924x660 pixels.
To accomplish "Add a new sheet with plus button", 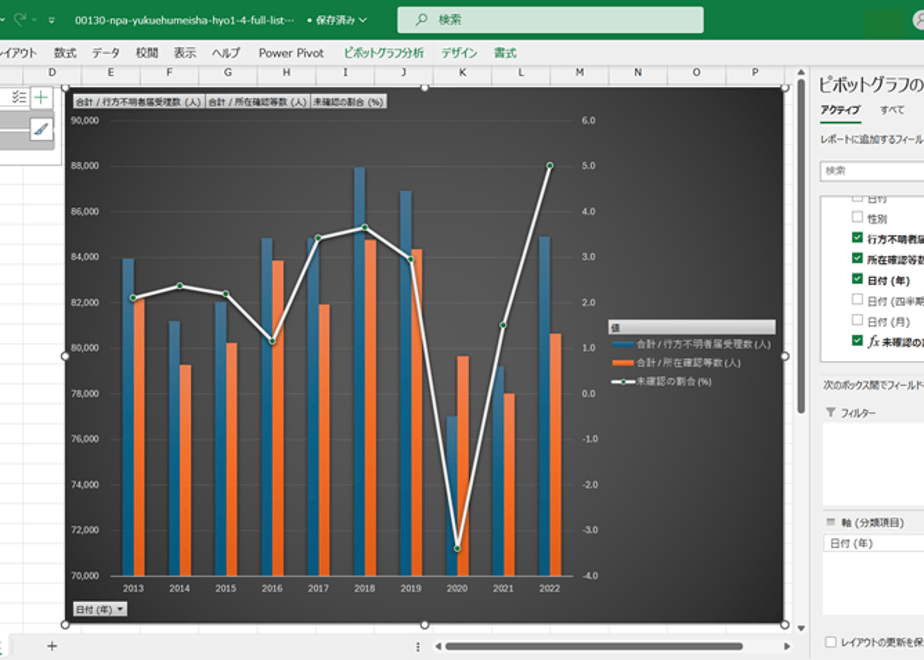I will (52, 646).
